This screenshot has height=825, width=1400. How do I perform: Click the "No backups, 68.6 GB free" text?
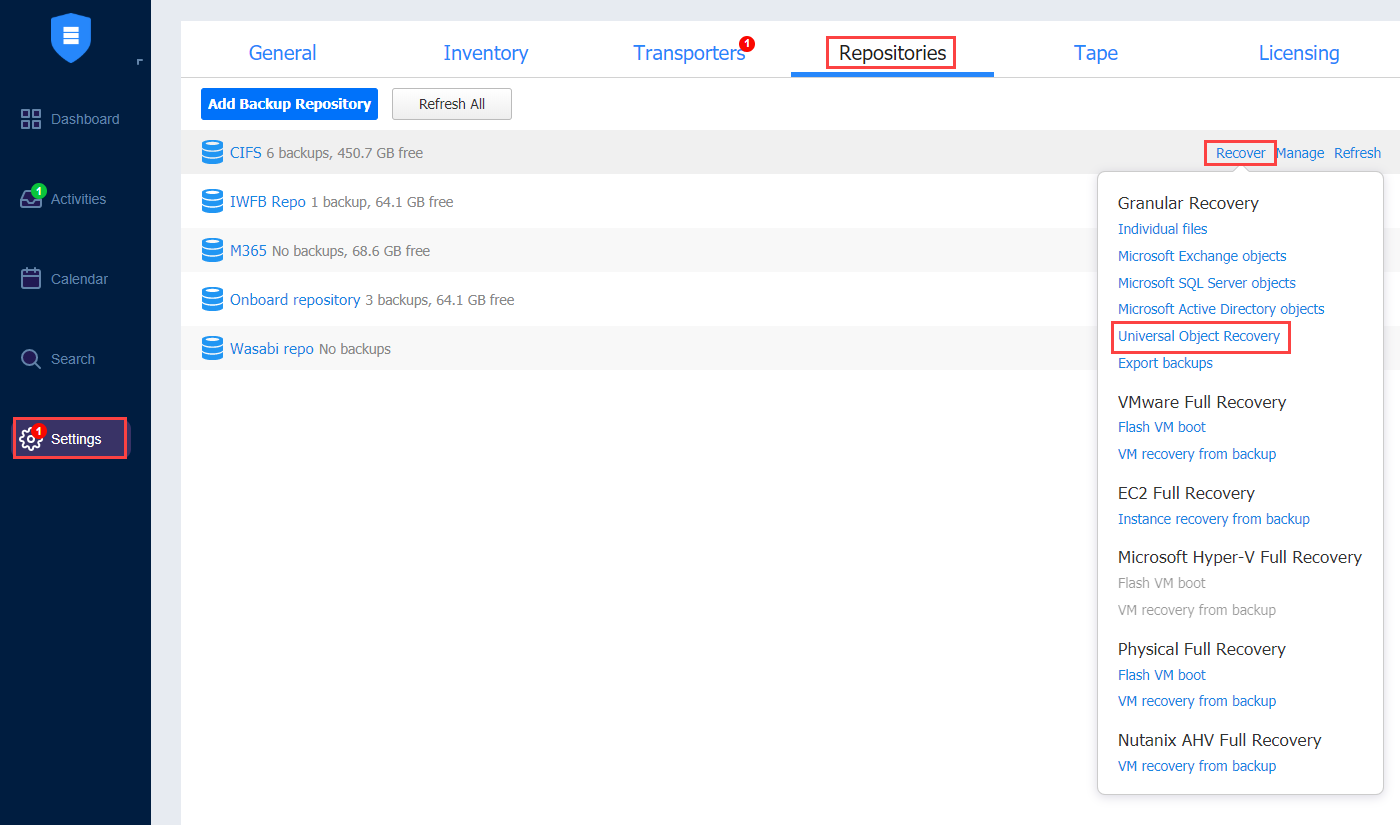351,251
